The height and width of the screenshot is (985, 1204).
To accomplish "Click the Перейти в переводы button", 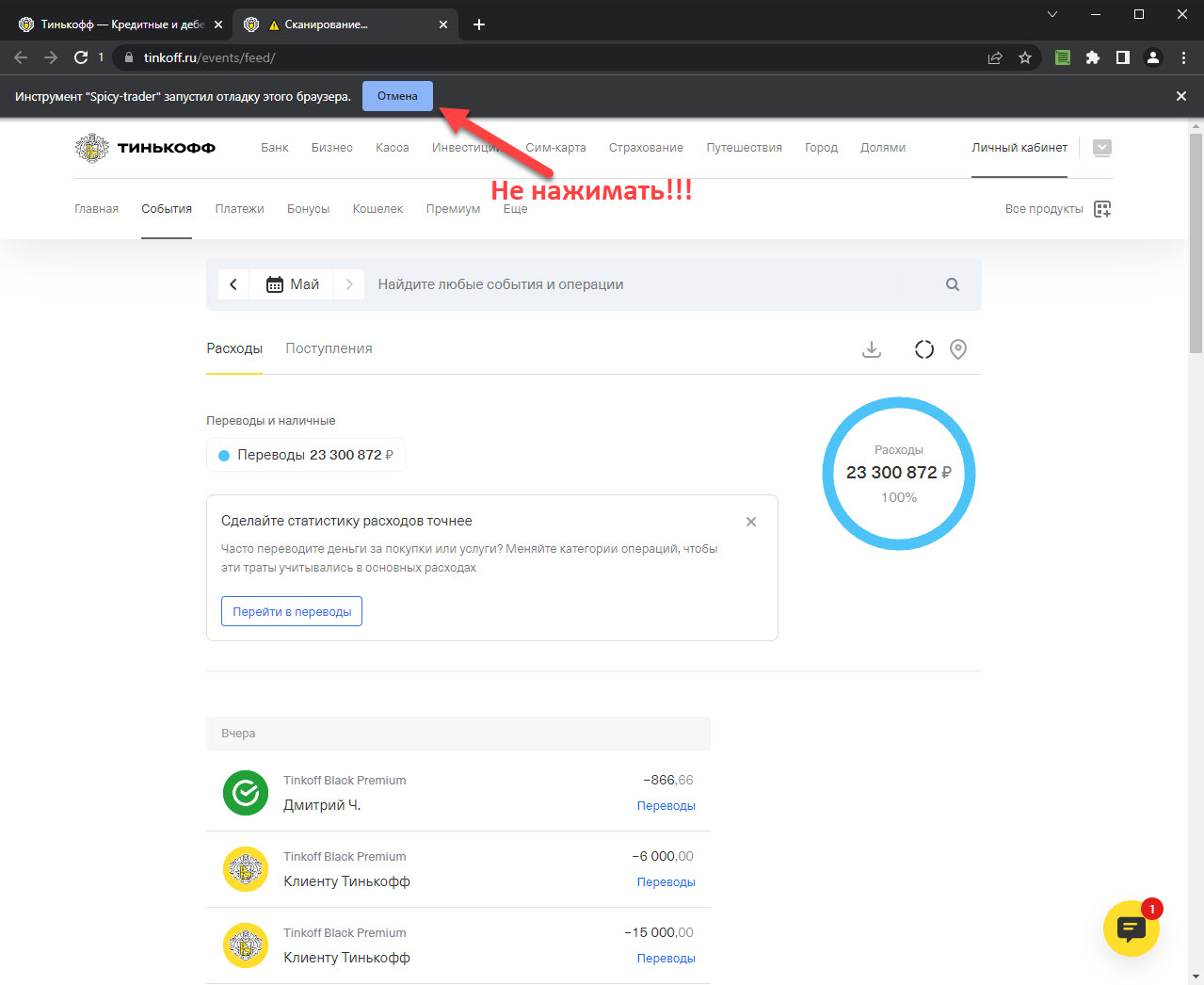I will click(x=292, y=611).
